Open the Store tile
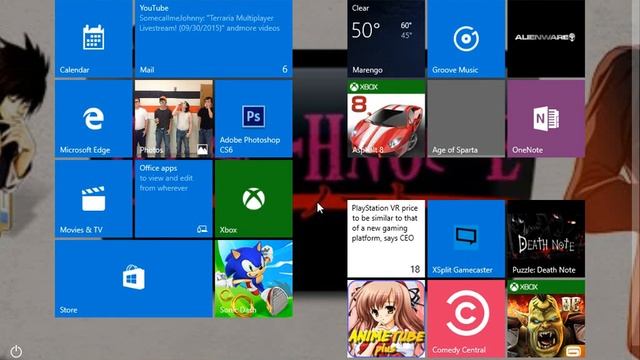The image size is (640, 360). (133, 278)
